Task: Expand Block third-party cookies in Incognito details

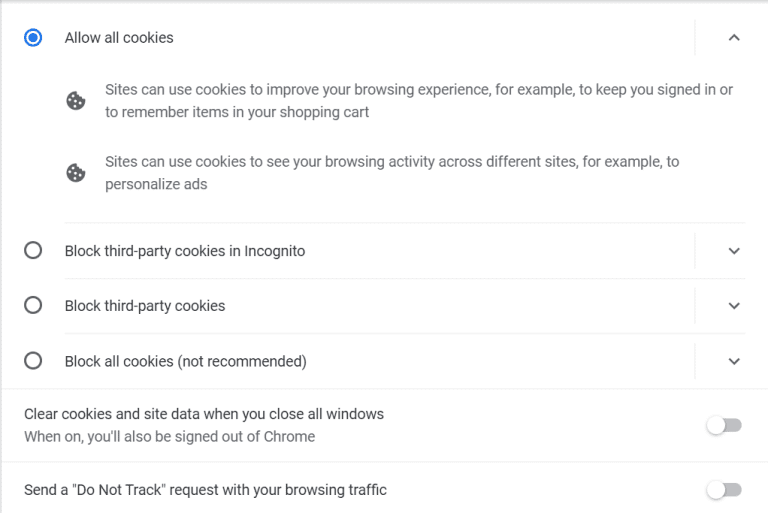Action: pos(734,251)
